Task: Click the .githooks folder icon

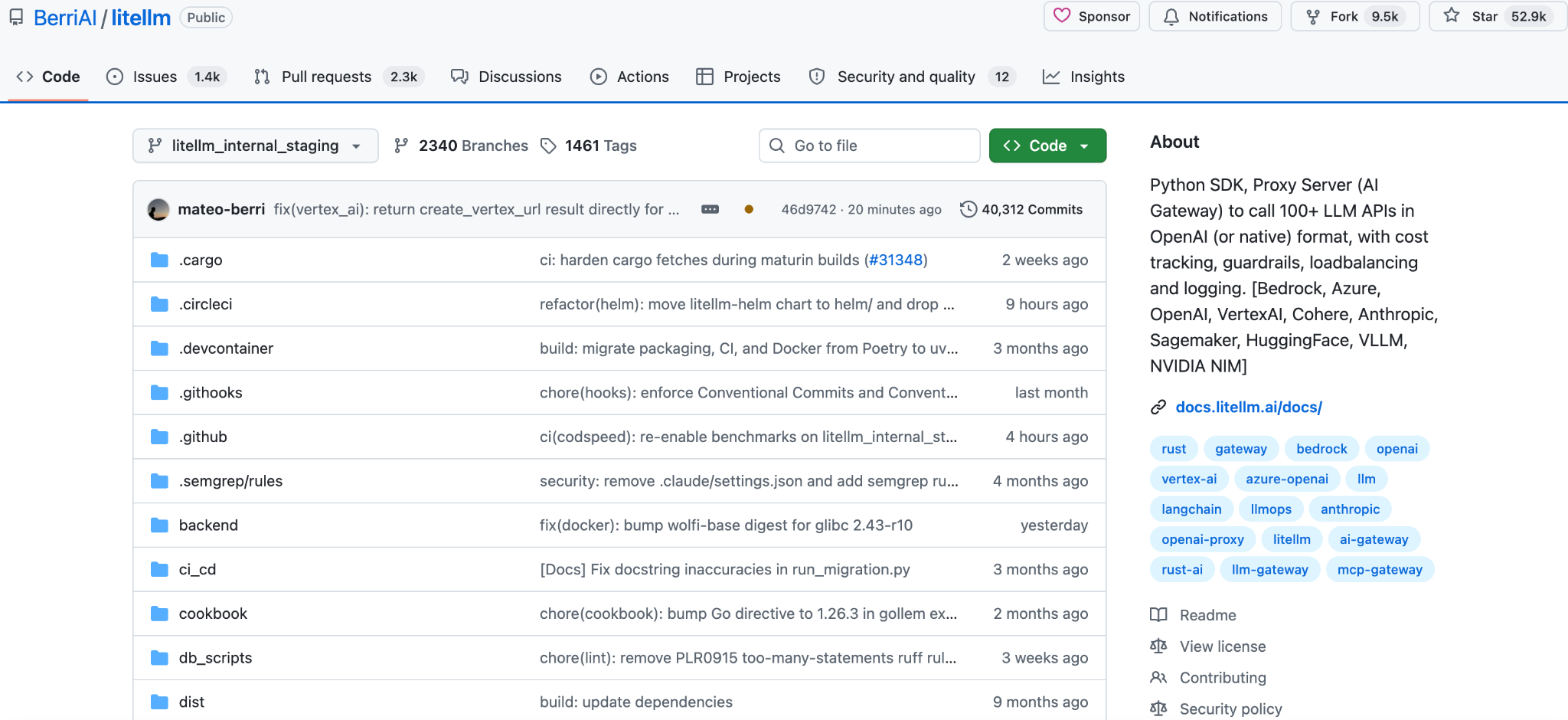Action: [159, 392]
